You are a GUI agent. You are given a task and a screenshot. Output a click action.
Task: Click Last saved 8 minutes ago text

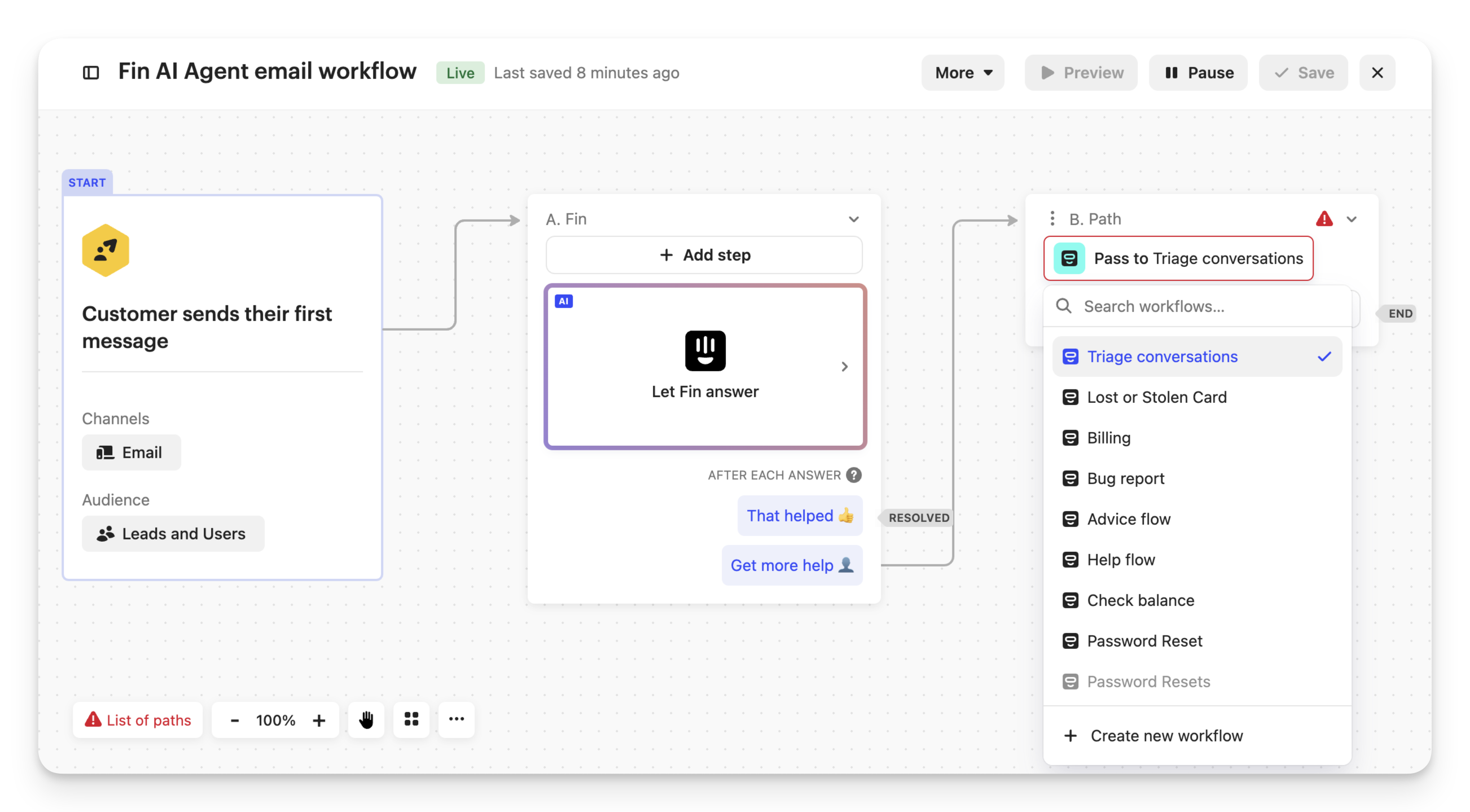tap(586, 72)
